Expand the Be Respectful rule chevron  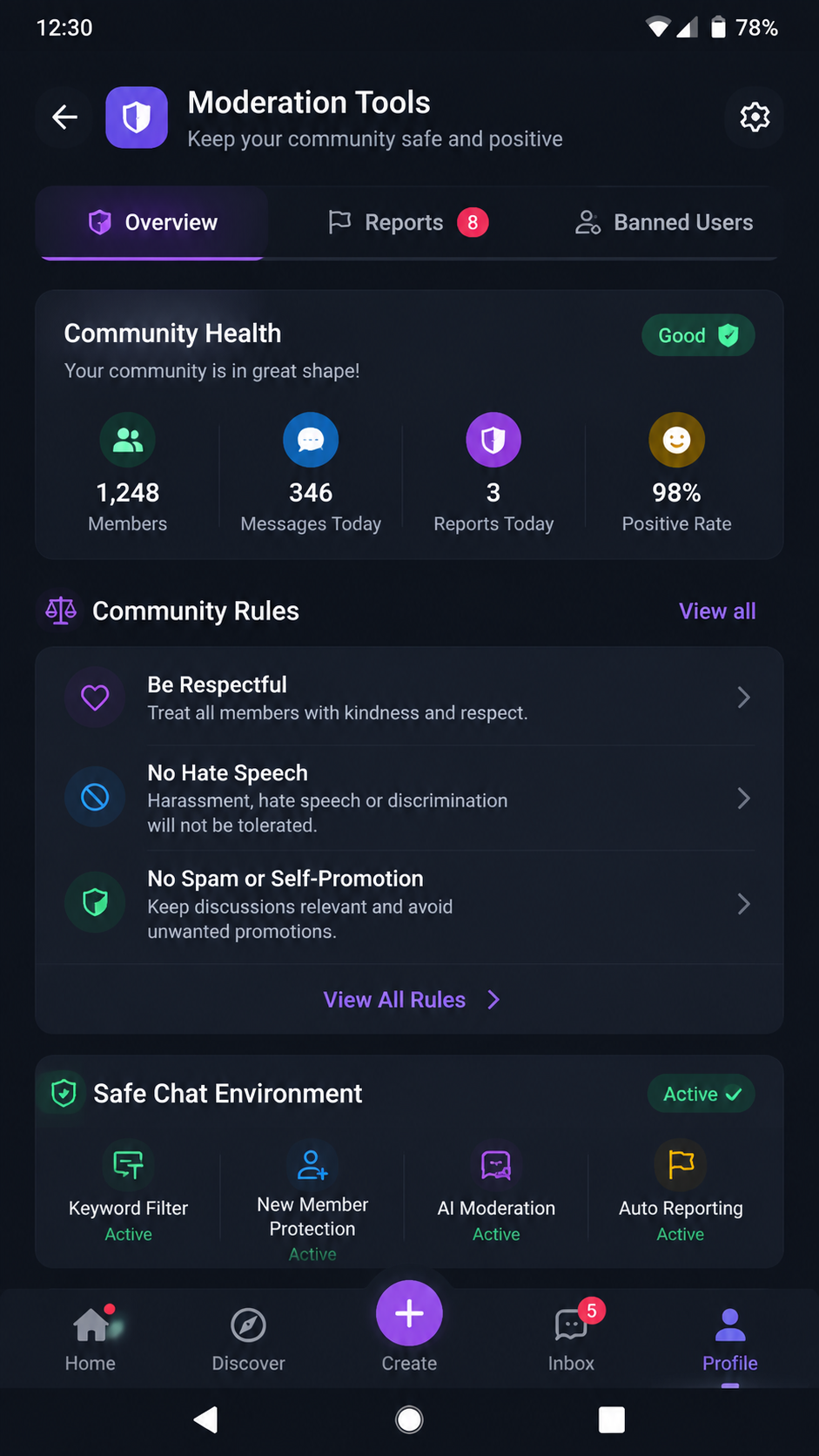[x=743, y=698]
